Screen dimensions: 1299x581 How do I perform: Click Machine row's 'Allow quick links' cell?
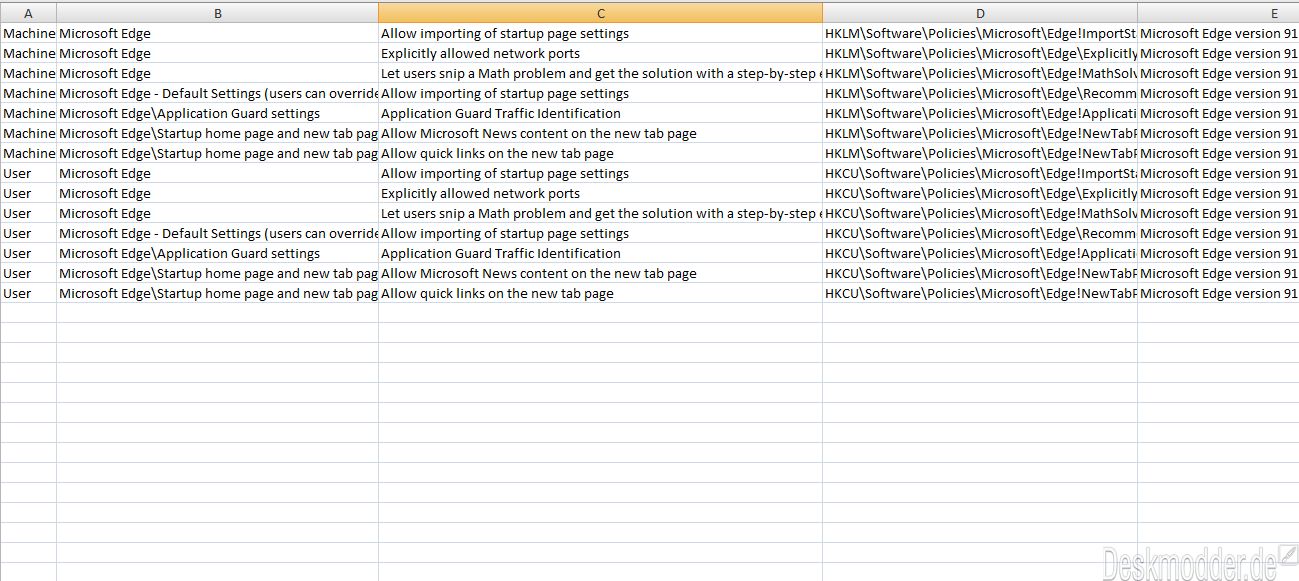pyautogui.click(x=600, y=153)
